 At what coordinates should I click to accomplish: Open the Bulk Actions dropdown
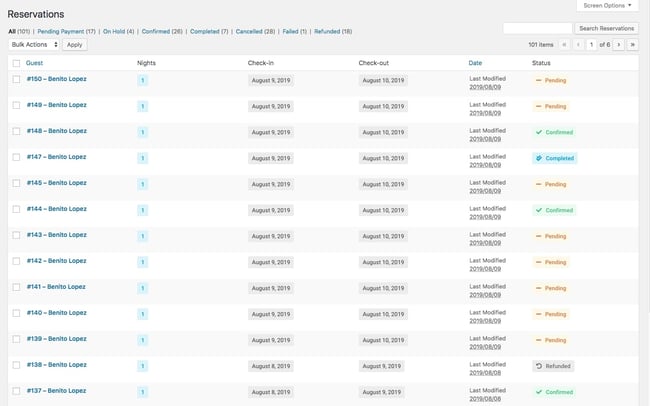click(x=34, y=45)
